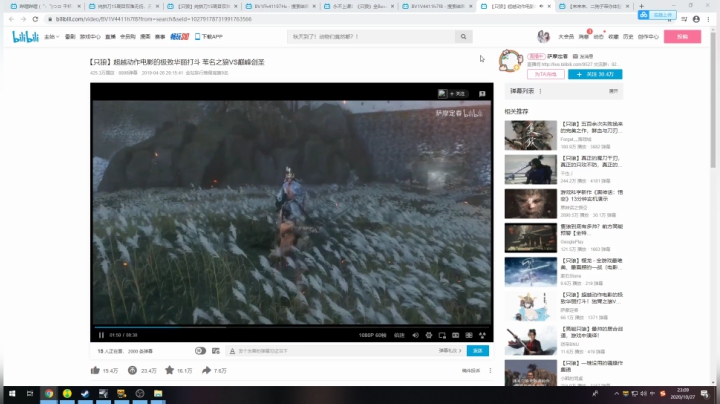Screen dimensions: 720x404
Task: Switch to the last browser tab
Action: (594, 6)
